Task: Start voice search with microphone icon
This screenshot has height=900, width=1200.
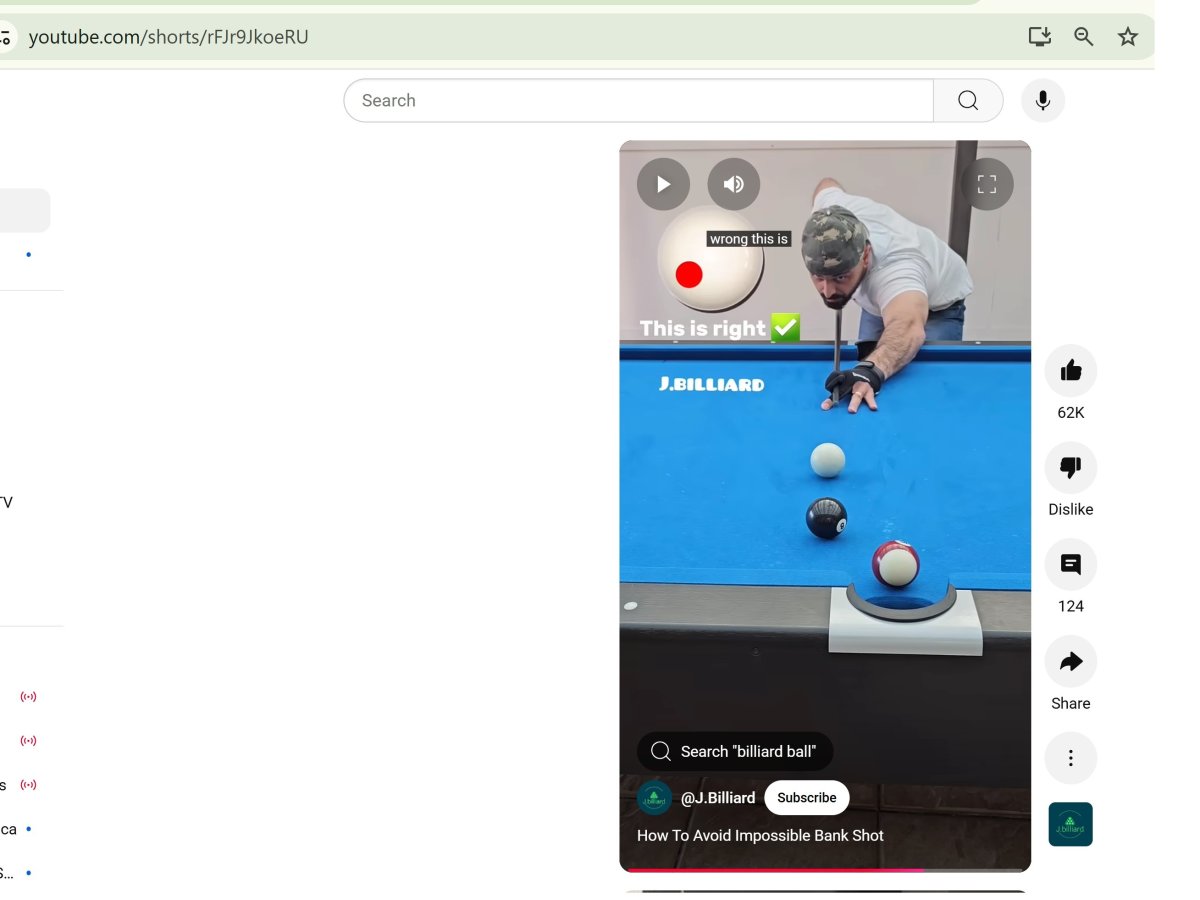Action: [x=1042, y=101]
